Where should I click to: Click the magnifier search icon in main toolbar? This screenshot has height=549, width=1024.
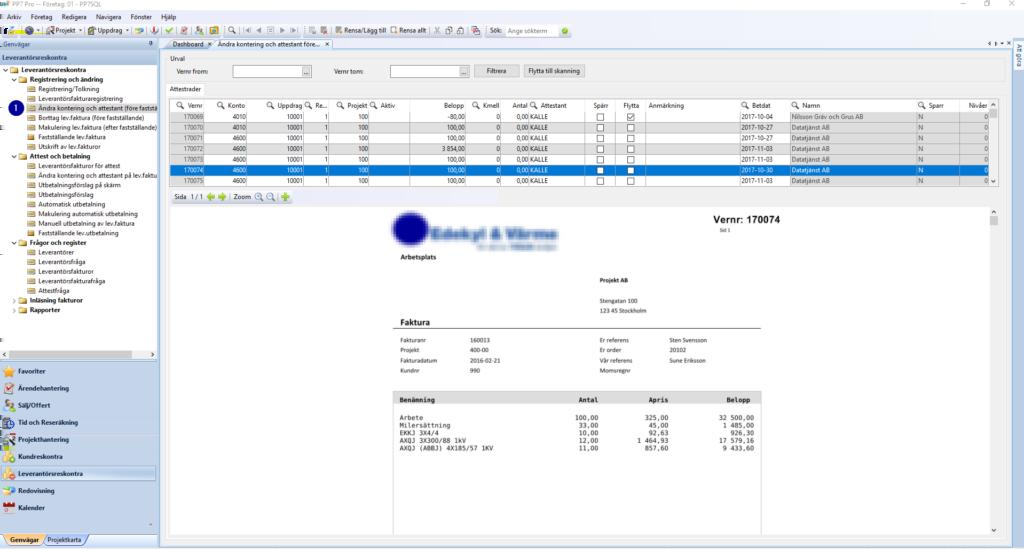pos(232,30)
